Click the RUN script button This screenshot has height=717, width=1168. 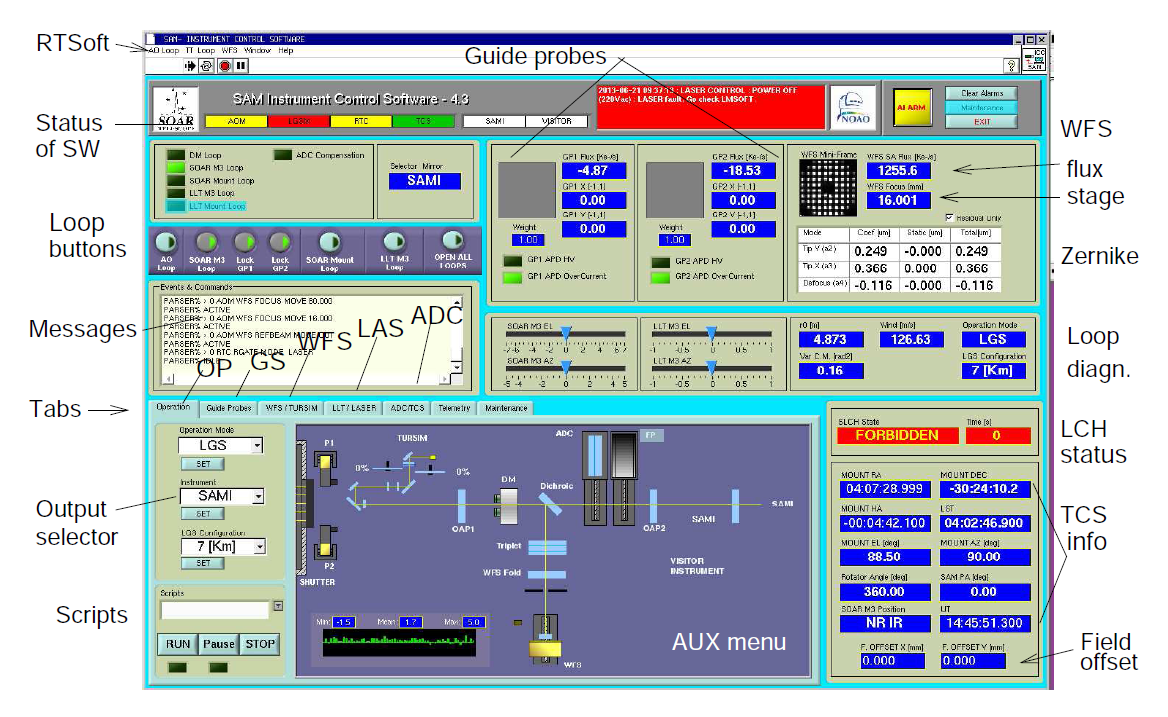pos(178,644)
